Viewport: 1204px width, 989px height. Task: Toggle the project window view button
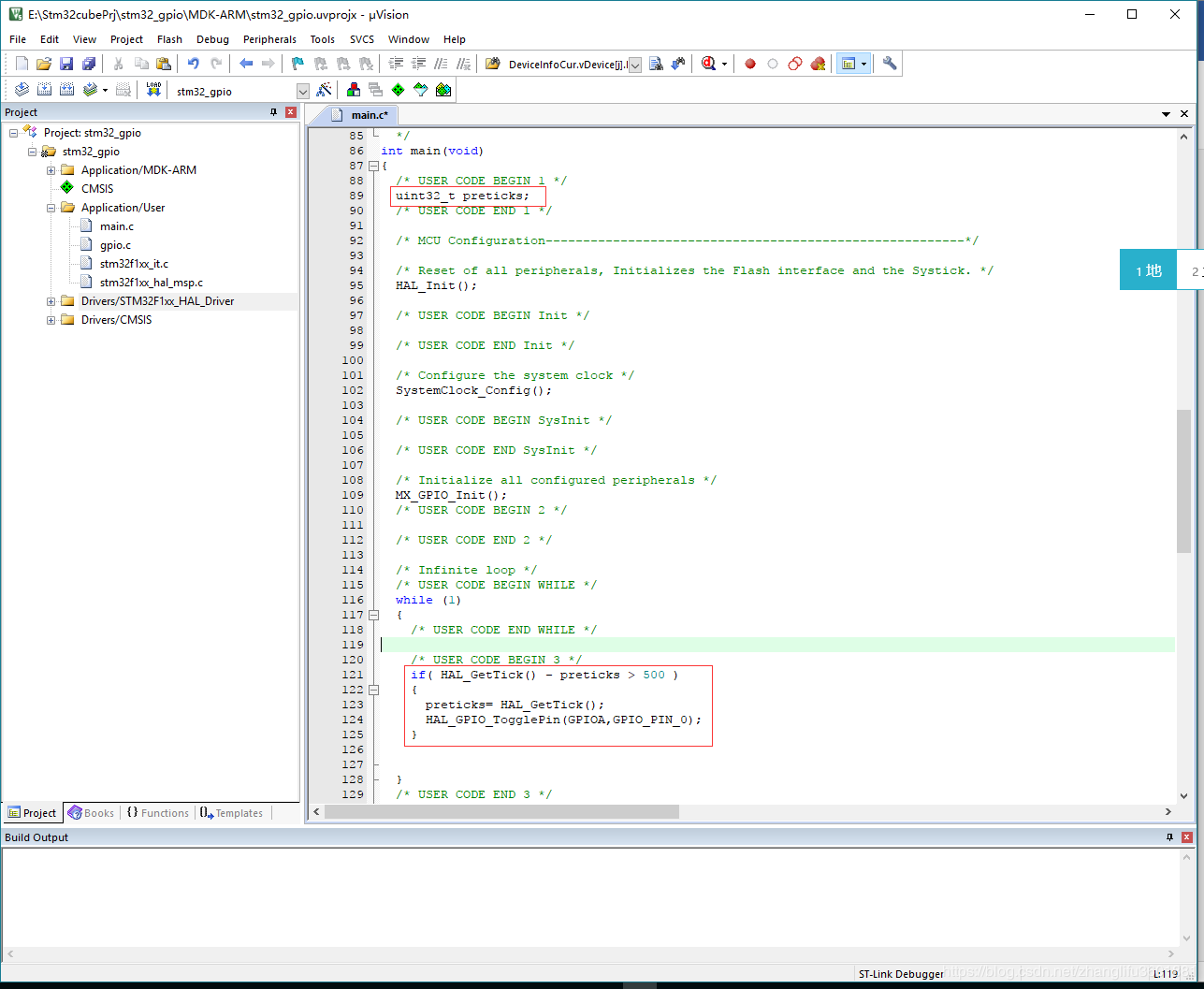coord(849,64)
